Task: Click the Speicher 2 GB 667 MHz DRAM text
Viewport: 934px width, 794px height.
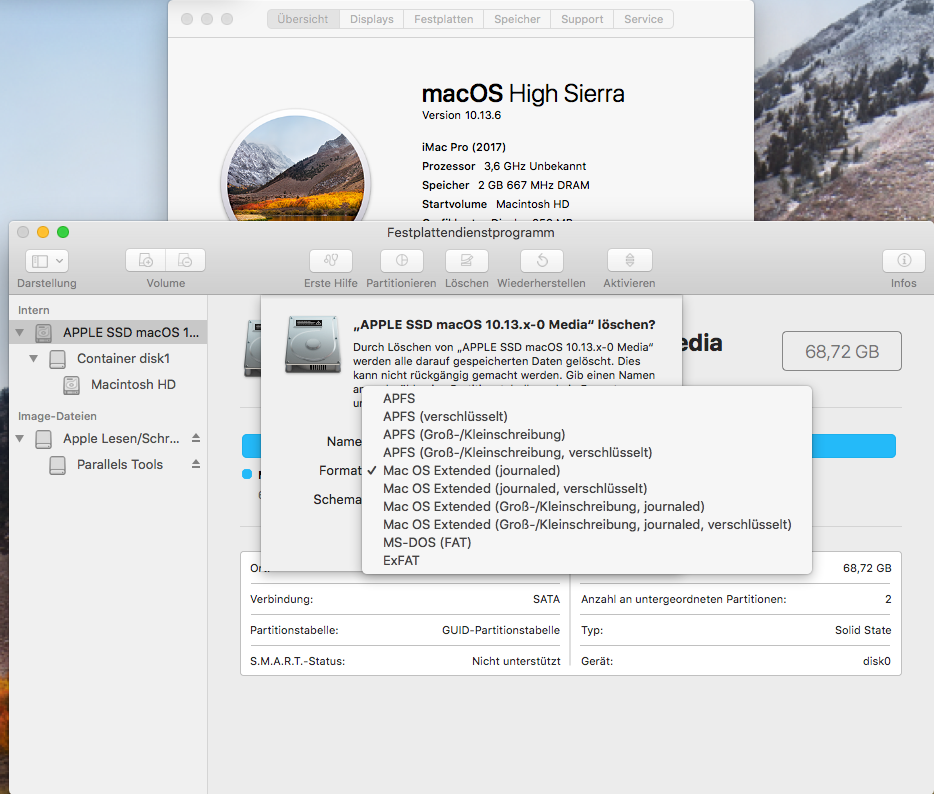Action: pos(506,185)
